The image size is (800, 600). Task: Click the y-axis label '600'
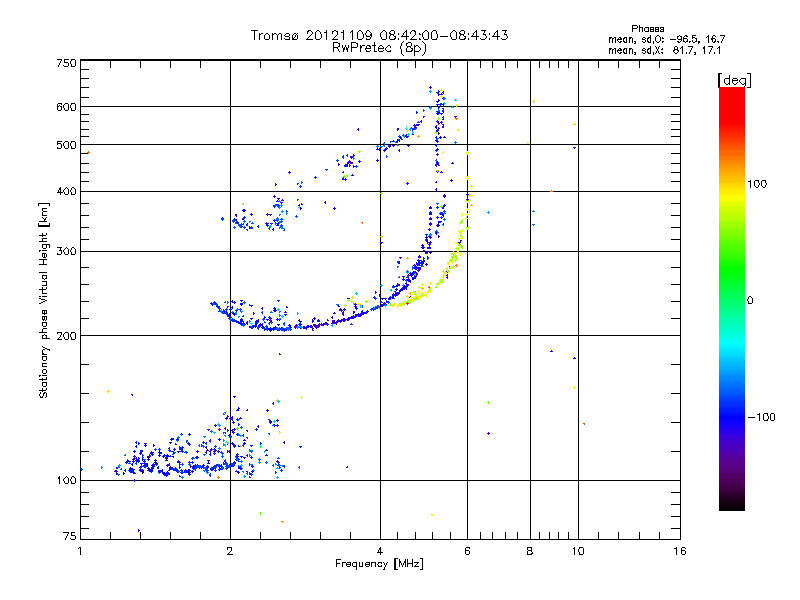tap(66, 107)
